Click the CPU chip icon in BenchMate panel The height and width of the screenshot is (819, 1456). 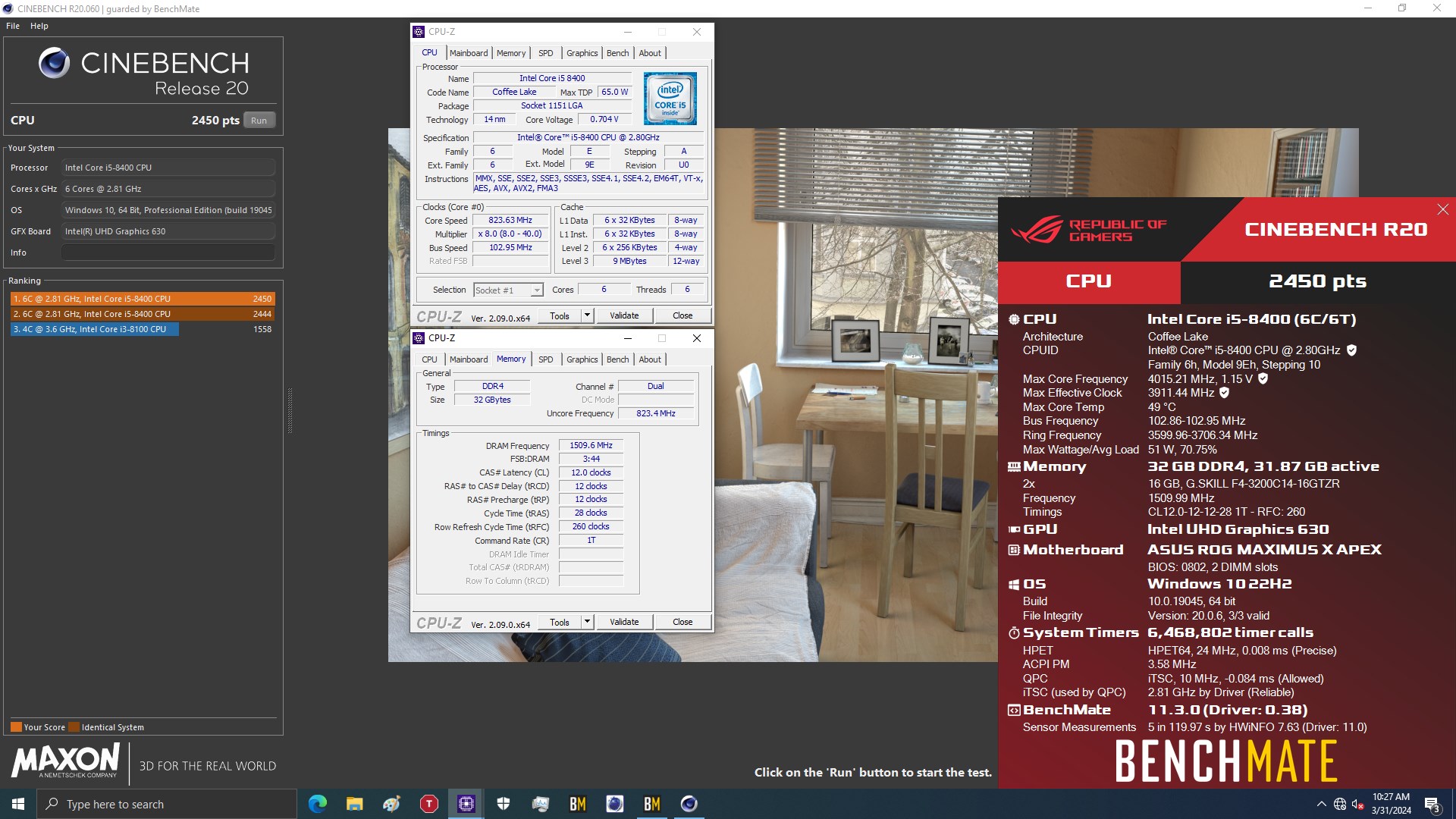tap(1013, 319)
